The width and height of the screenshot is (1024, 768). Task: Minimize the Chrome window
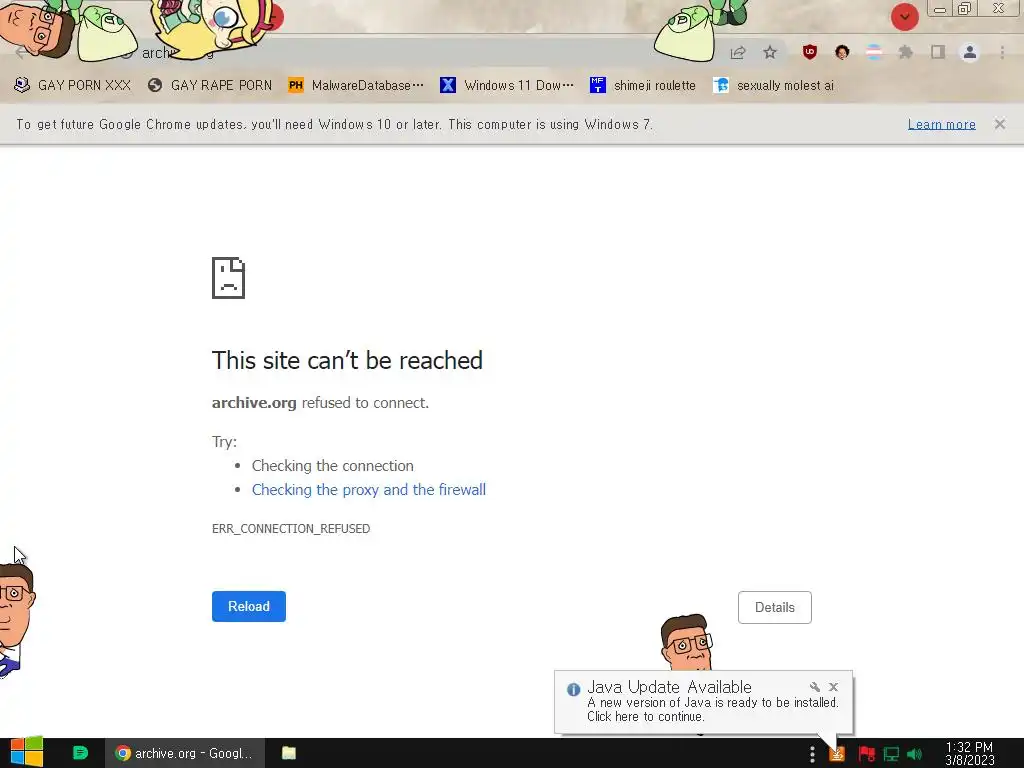pos(940,9)
